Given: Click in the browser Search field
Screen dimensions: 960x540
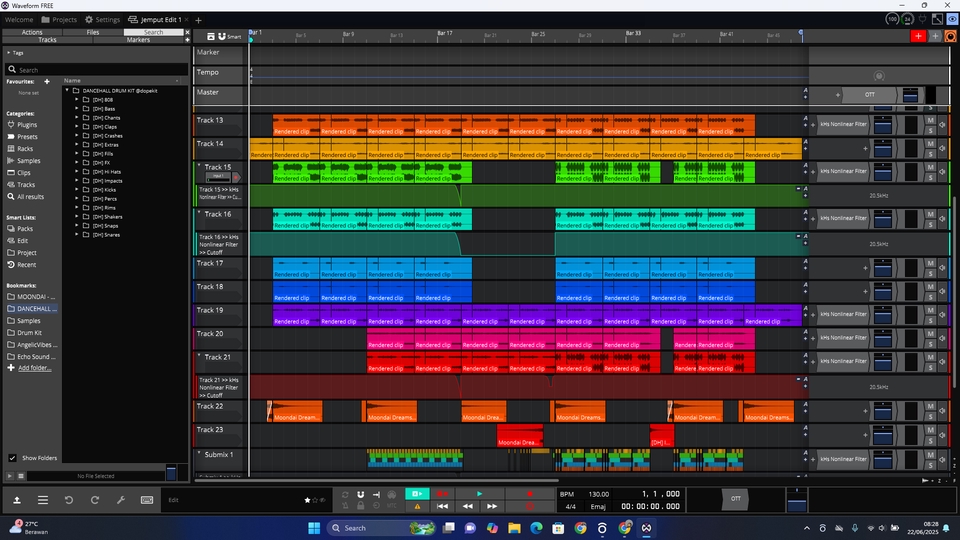Looking at the screenshot, I should pos(96,70).
